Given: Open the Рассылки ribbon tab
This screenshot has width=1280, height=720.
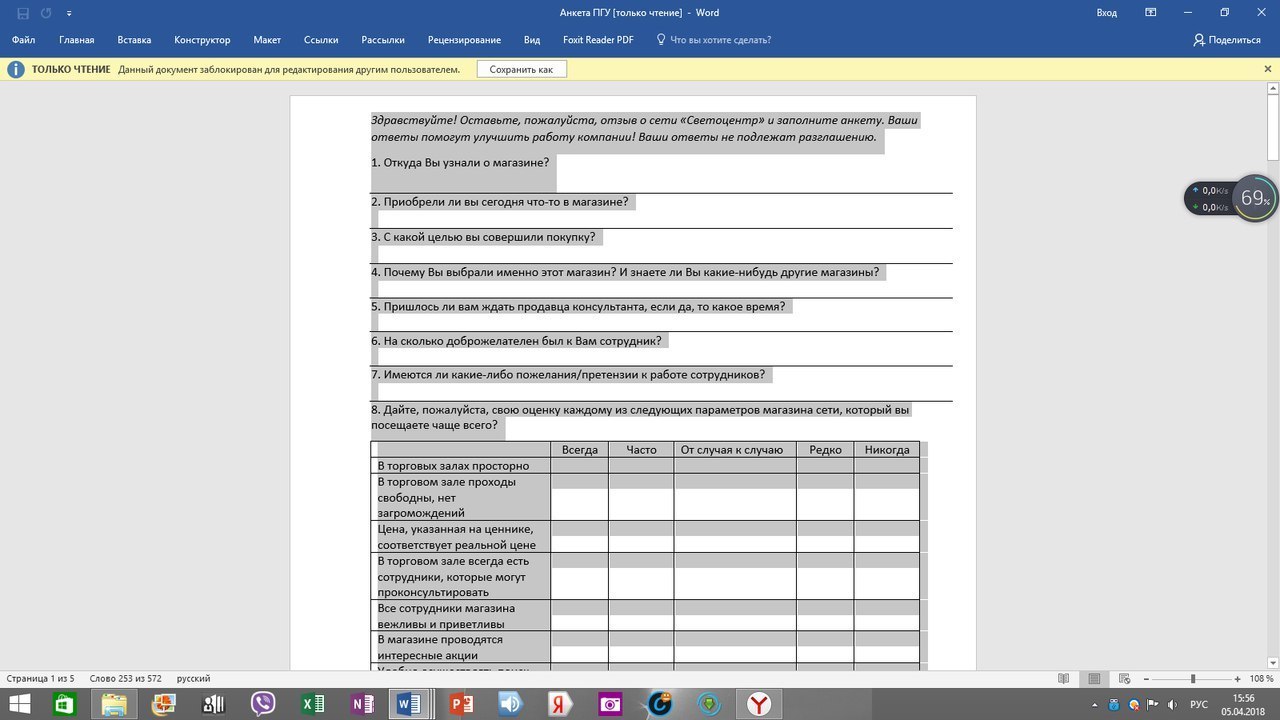Looking at the screenshot, I should tap(383, 40).
